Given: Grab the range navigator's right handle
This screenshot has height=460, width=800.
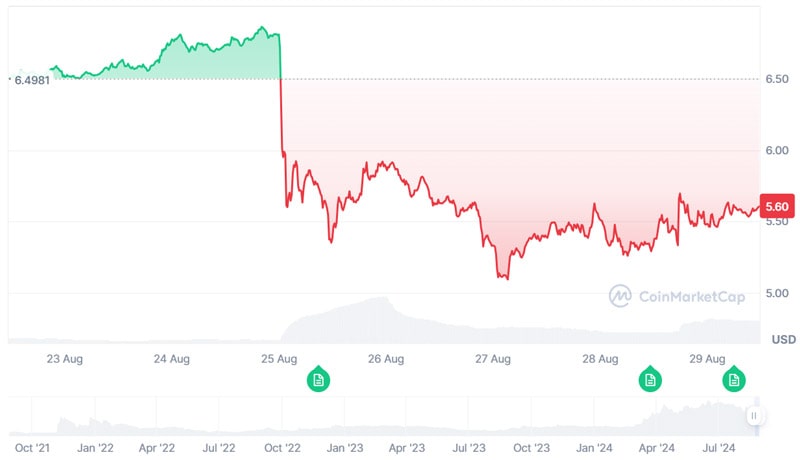Looking at the screenshot, I should point(754,416).
